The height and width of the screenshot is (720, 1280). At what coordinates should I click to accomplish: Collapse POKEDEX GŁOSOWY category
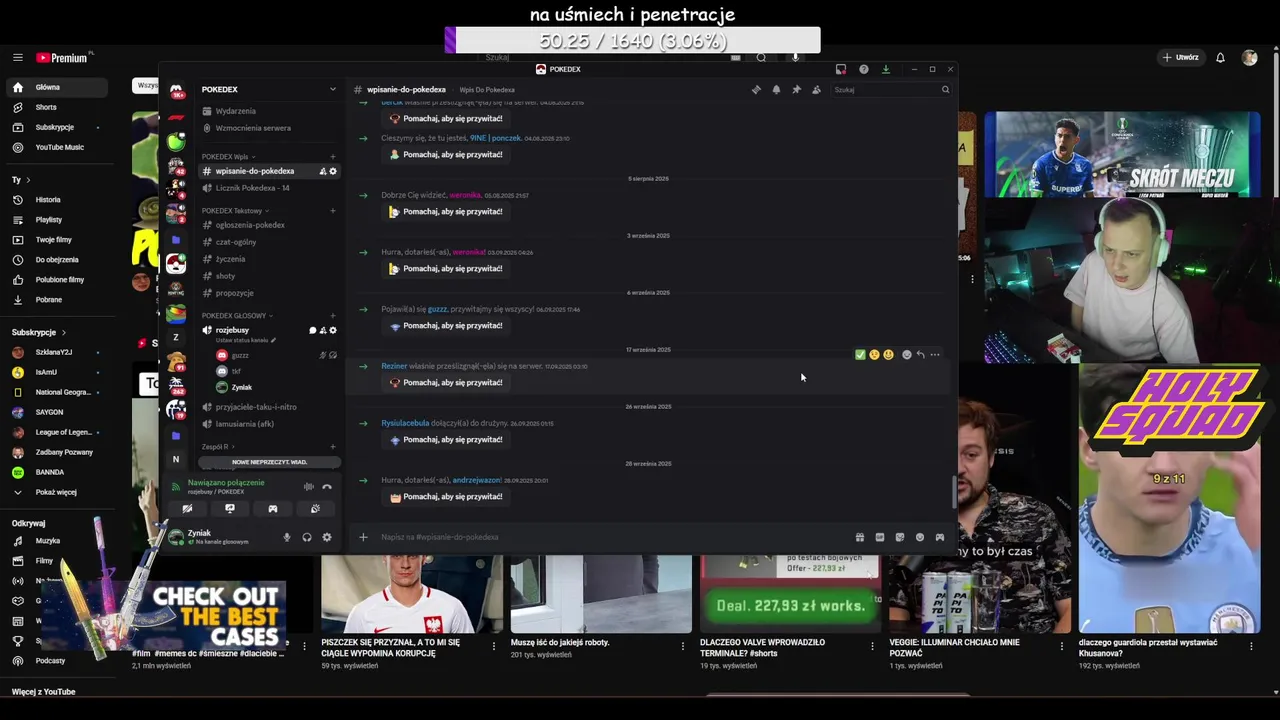pyautogui.click(x=236, y=316)
